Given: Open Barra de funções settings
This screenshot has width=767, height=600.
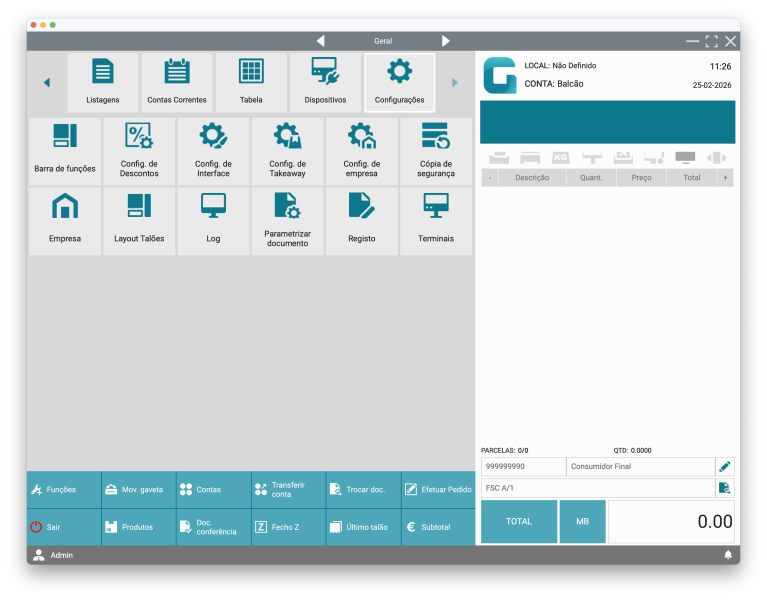Looking at the screenshot, I should tap(65, 151).
